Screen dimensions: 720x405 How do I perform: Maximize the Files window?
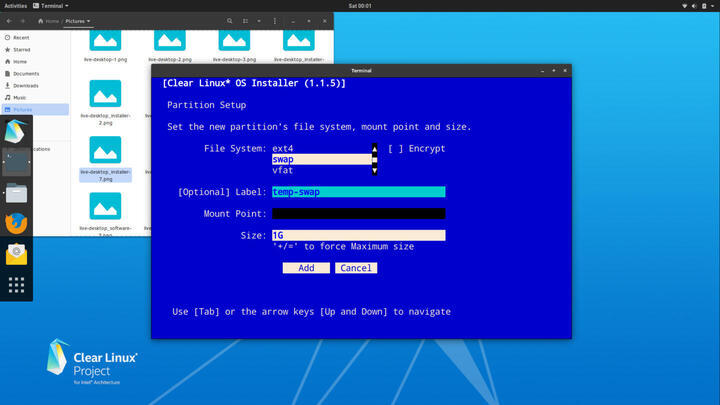click(309, 21)
